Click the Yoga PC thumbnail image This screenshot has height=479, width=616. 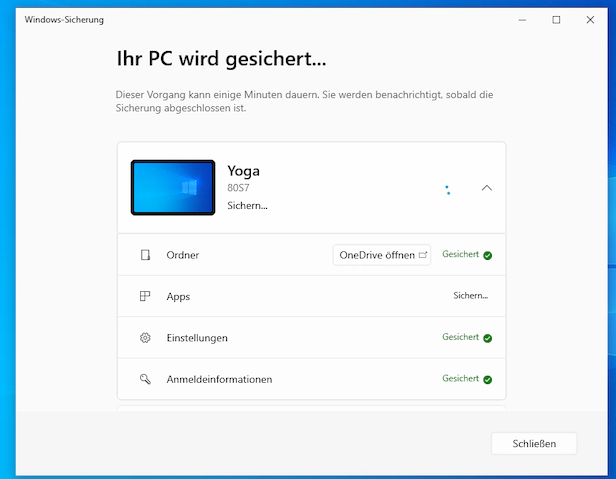coord(173,187)
